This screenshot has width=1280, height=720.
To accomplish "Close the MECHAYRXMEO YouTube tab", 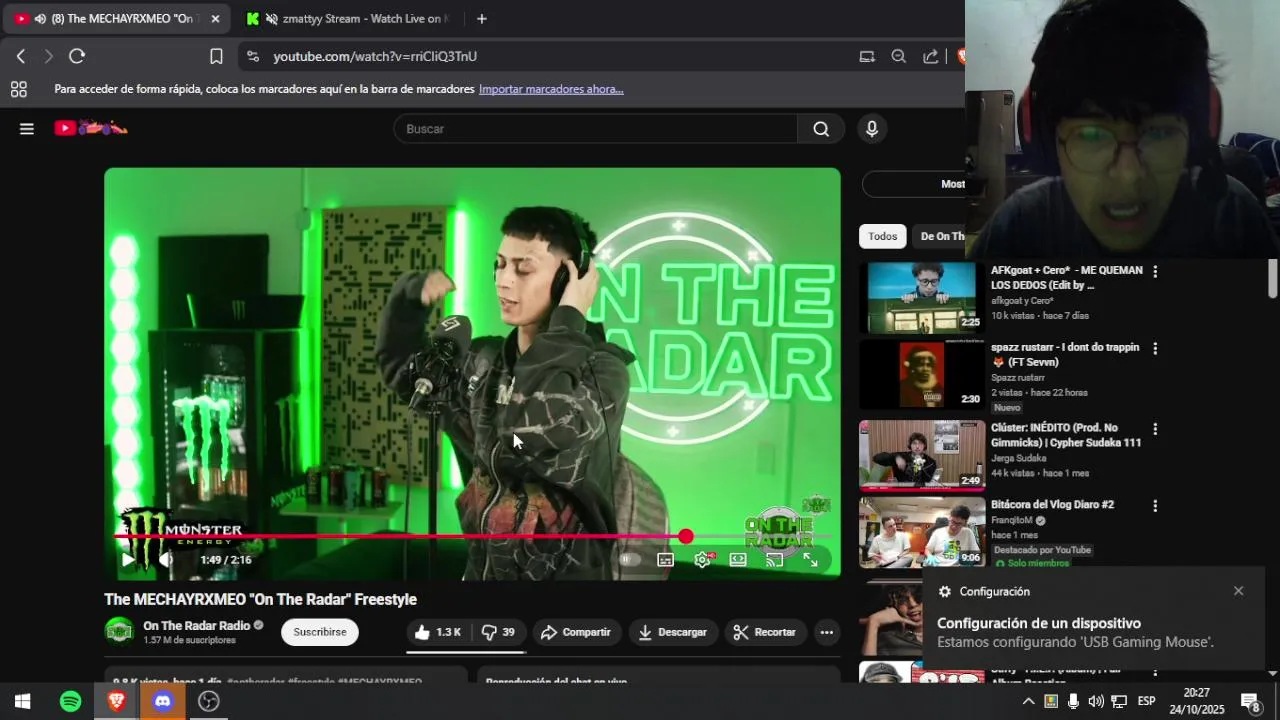I will pos(214,18).
